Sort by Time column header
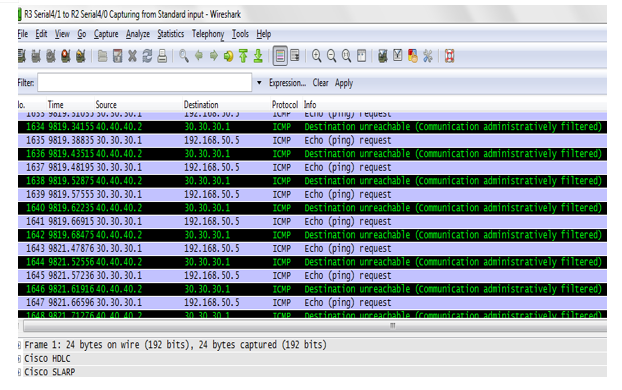The width and height of the screenshot is (622, 390). (x=70, y=105)
